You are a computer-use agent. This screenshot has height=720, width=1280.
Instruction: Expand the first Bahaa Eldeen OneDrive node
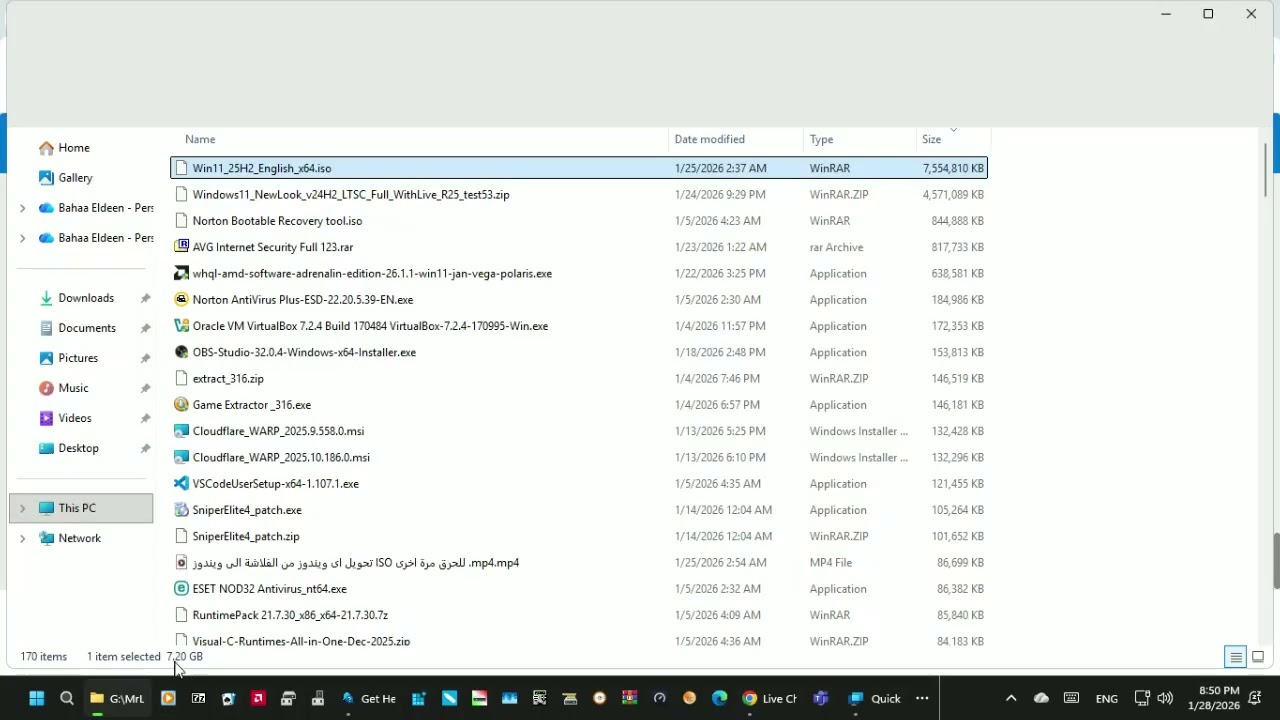[x=22, y=208]
